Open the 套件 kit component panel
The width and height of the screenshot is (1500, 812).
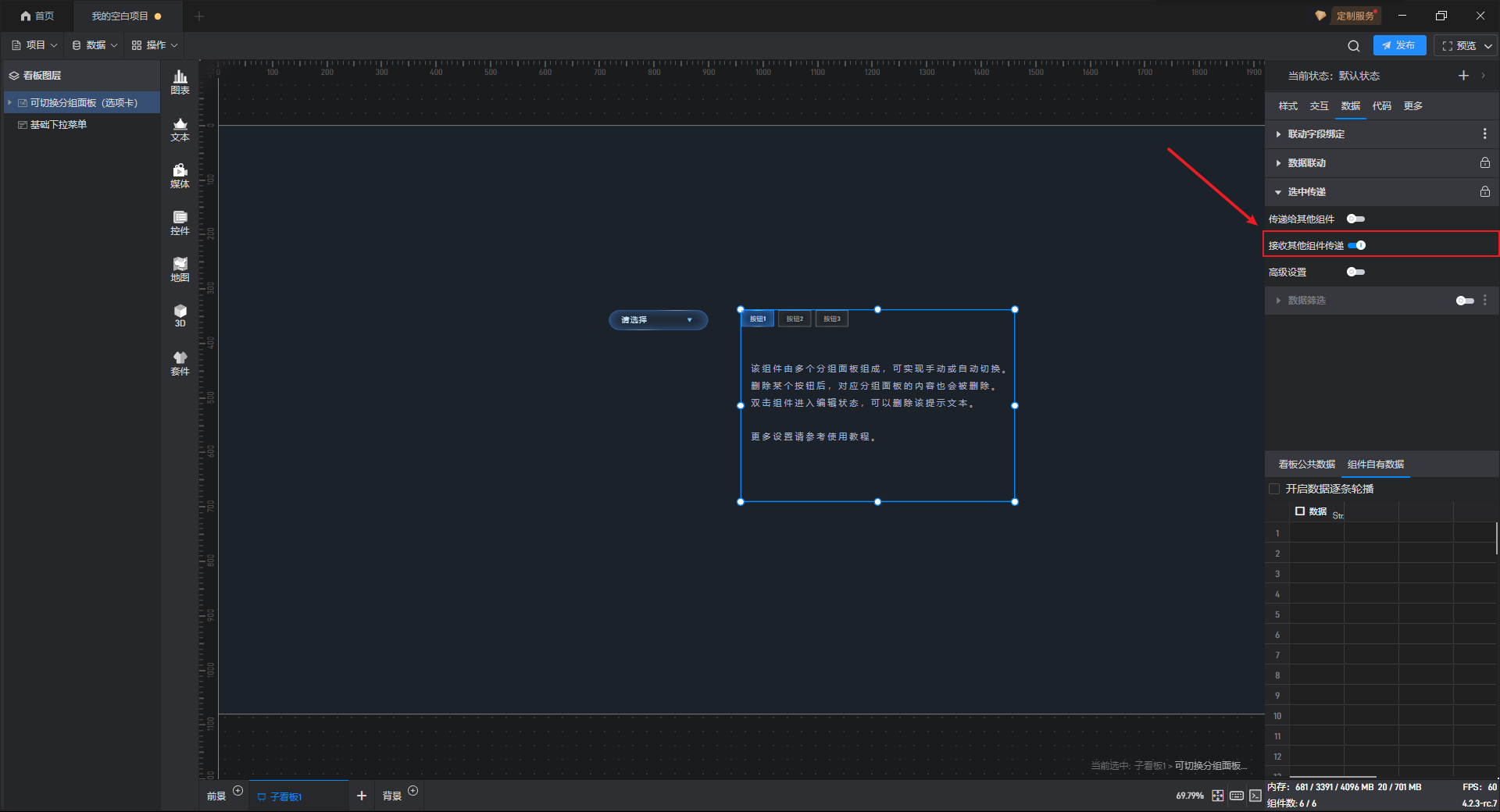click(x=180, y=363)
